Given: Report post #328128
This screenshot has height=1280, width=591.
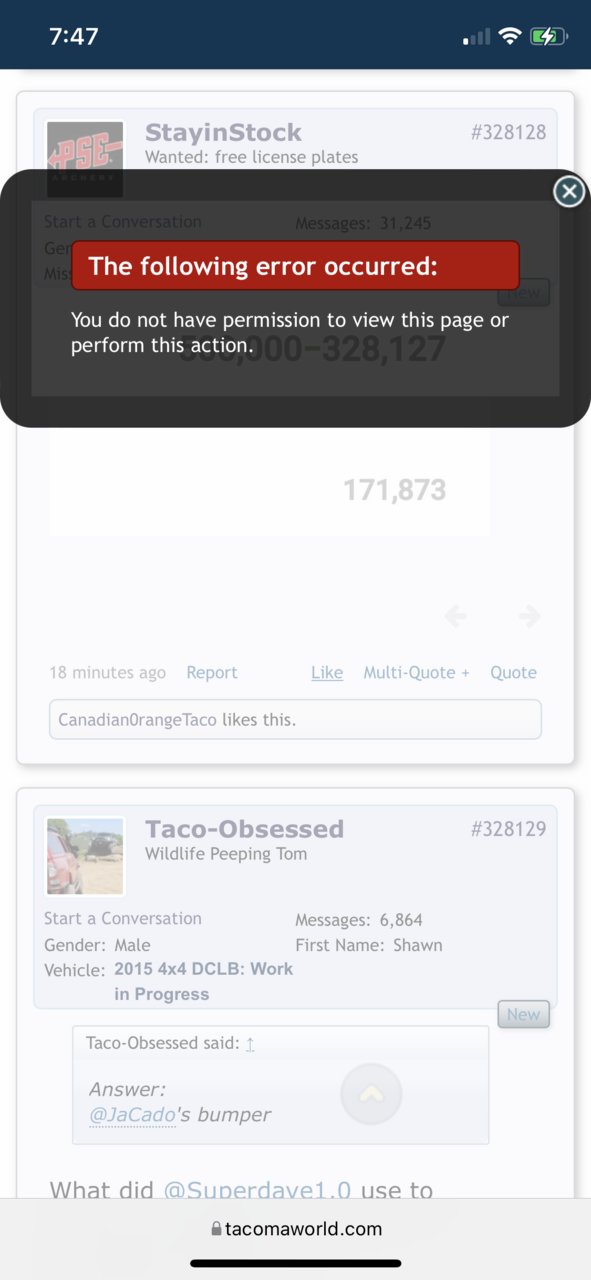Looking at the screenshot, I should [212, 673].
